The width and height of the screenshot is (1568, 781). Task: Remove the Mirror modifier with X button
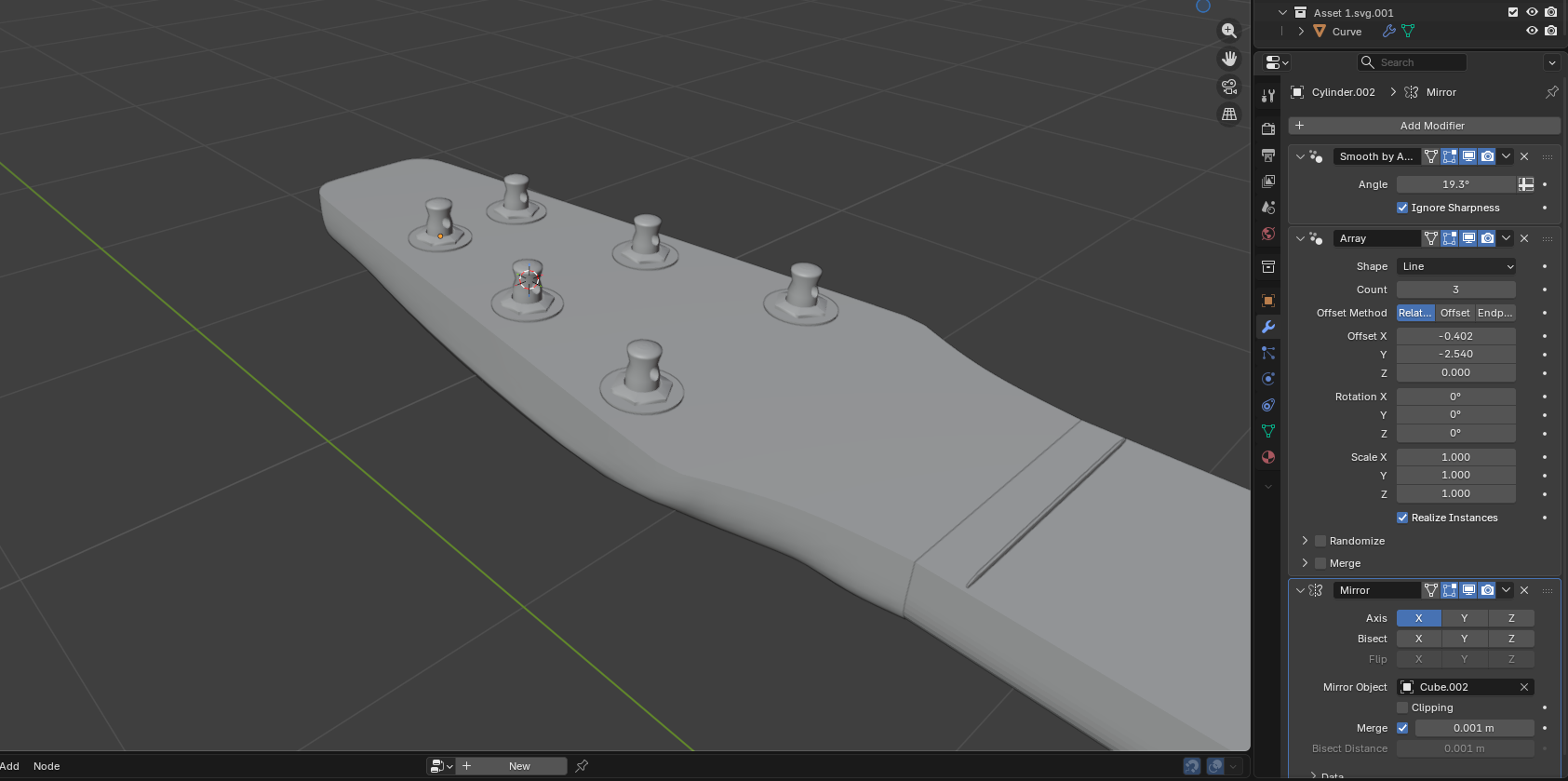click(1524, 590)
